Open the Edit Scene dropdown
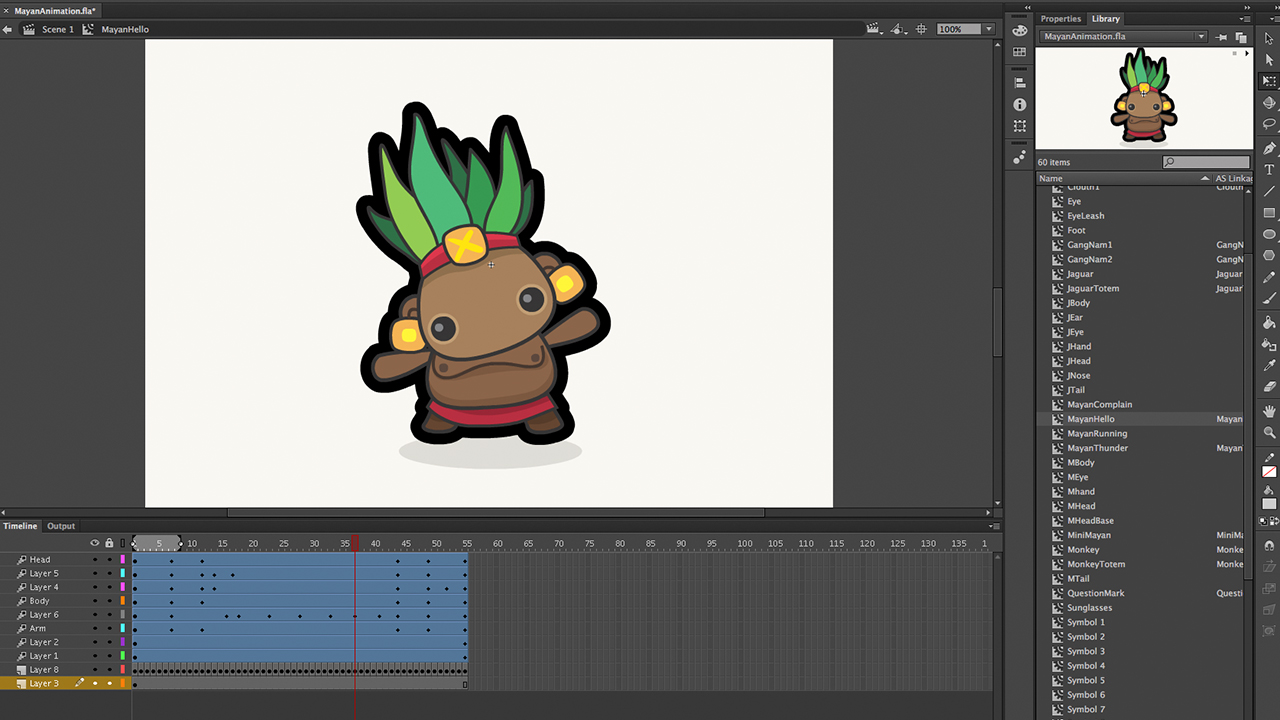This screenshot has width=1280, height=720. 875,29
